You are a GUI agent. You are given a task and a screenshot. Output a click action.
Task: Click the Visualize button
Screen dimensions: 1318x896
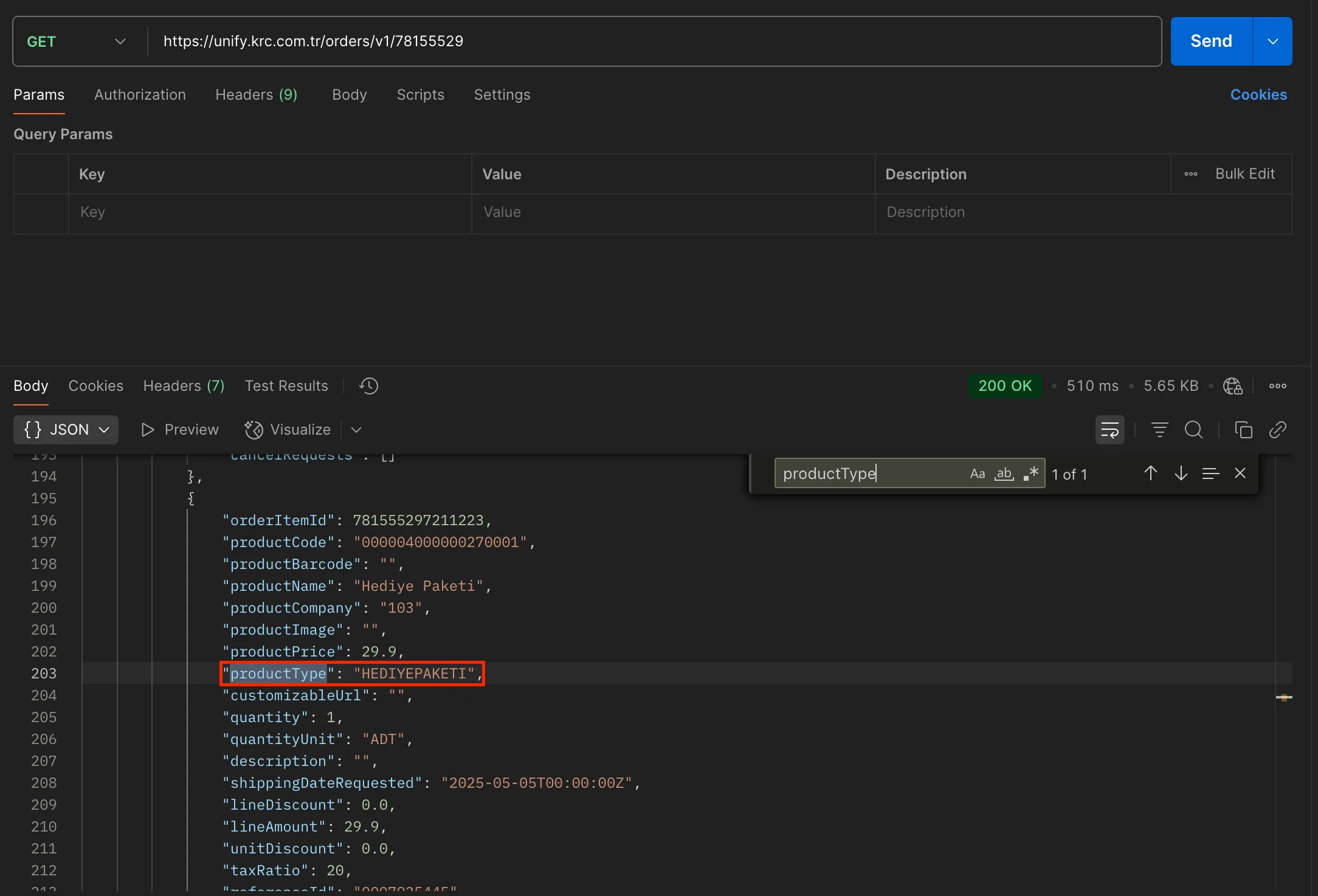point(287,430)
